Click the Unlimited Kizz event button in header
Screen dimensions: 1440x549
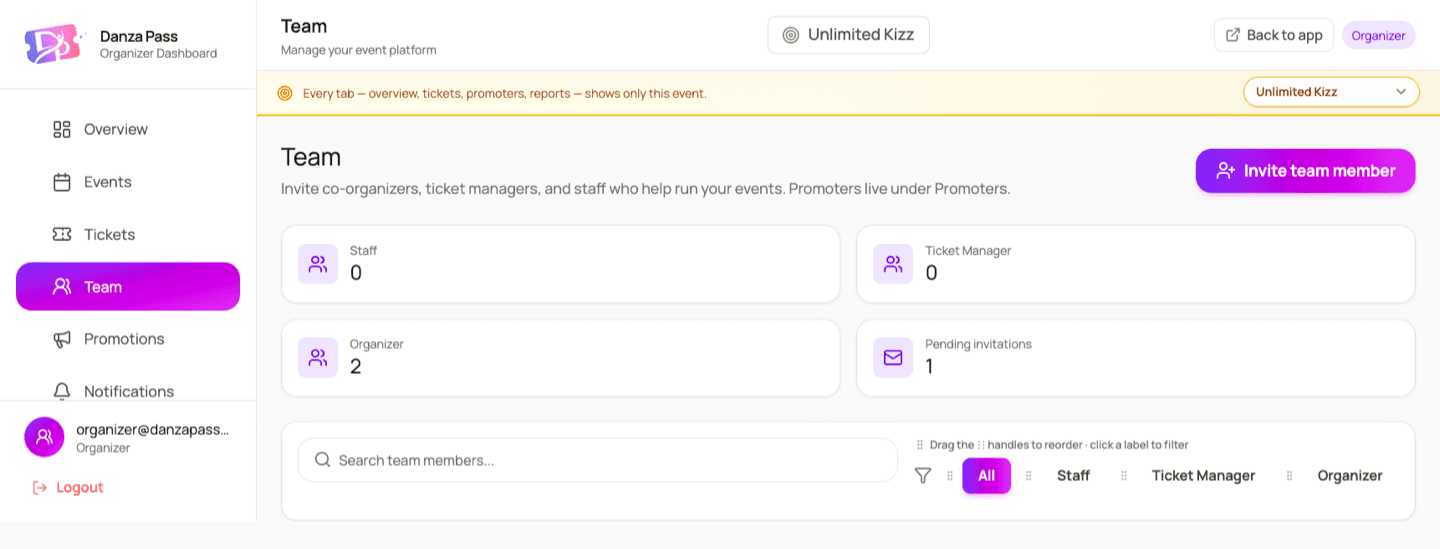[x=848, y=35]
